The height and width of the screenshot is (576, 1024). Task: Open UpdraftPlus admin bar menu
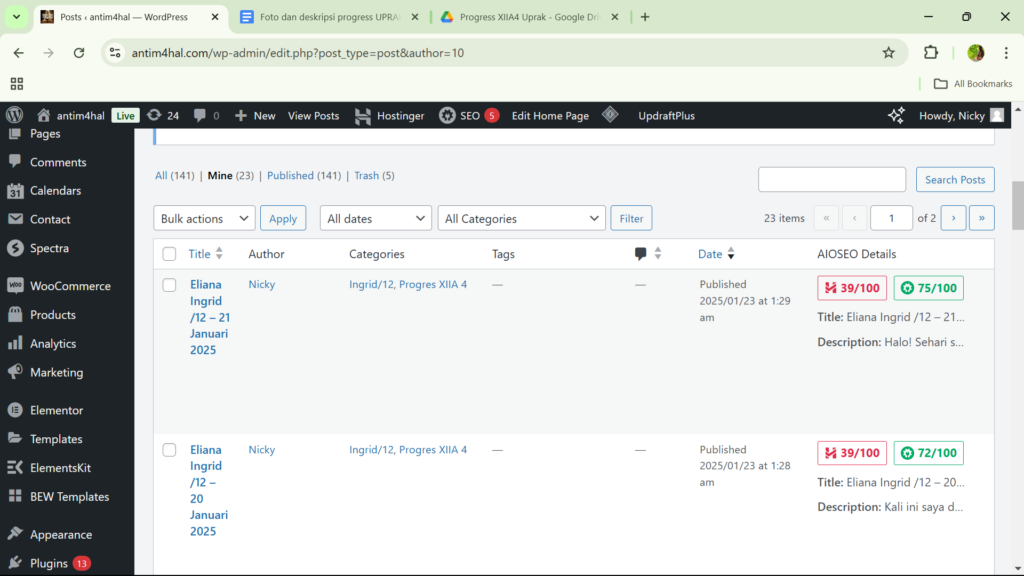[666, 116]
